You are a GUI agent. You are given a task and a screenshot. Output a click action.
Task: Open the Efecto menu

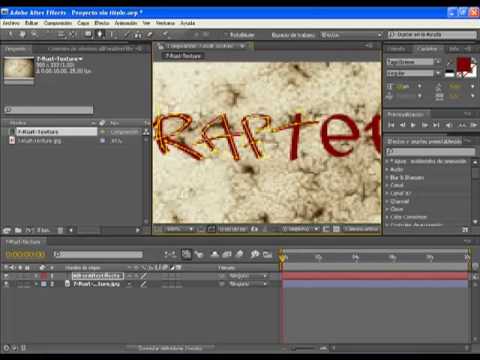tap(102, 23)
